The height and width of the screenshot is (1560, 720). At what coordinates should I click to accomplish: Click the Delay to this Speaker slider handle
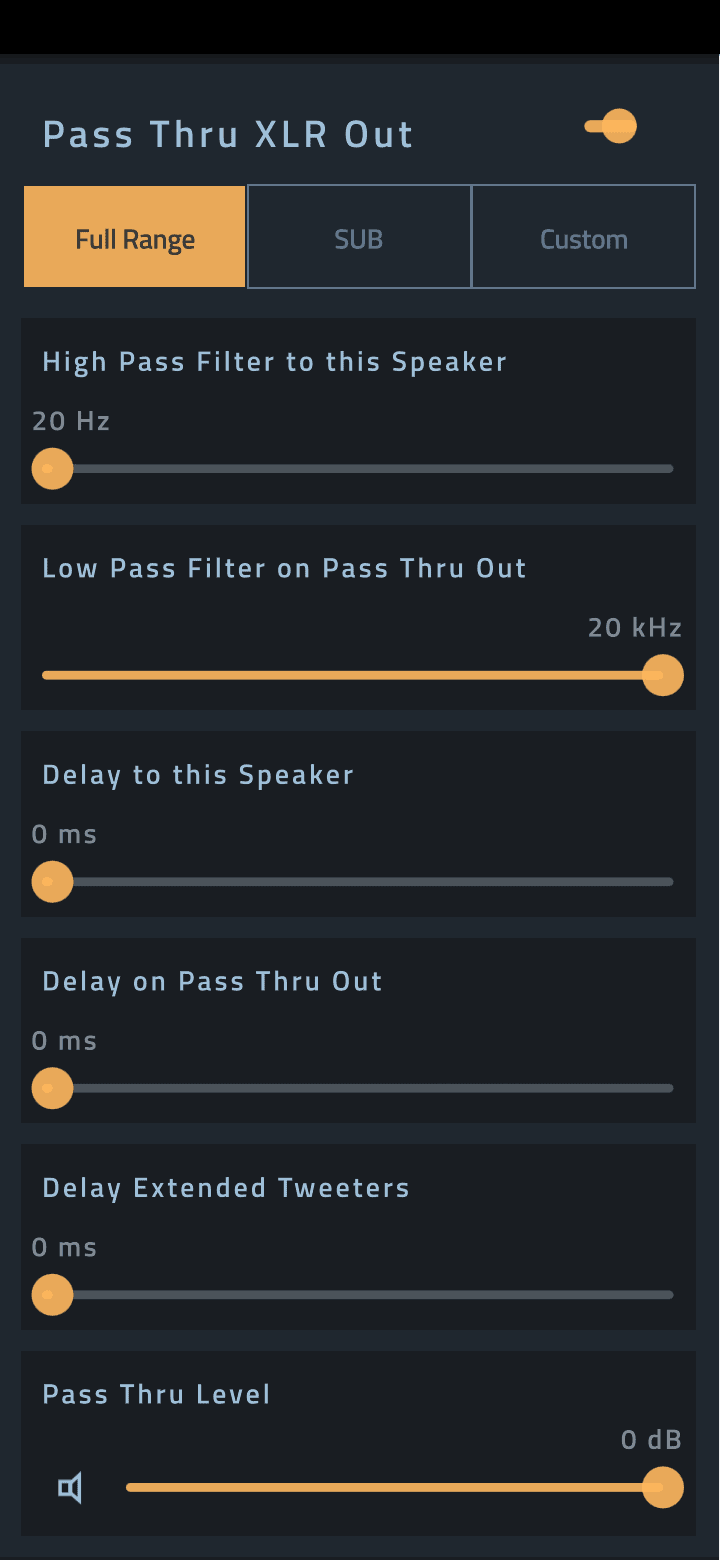[52, 882]
